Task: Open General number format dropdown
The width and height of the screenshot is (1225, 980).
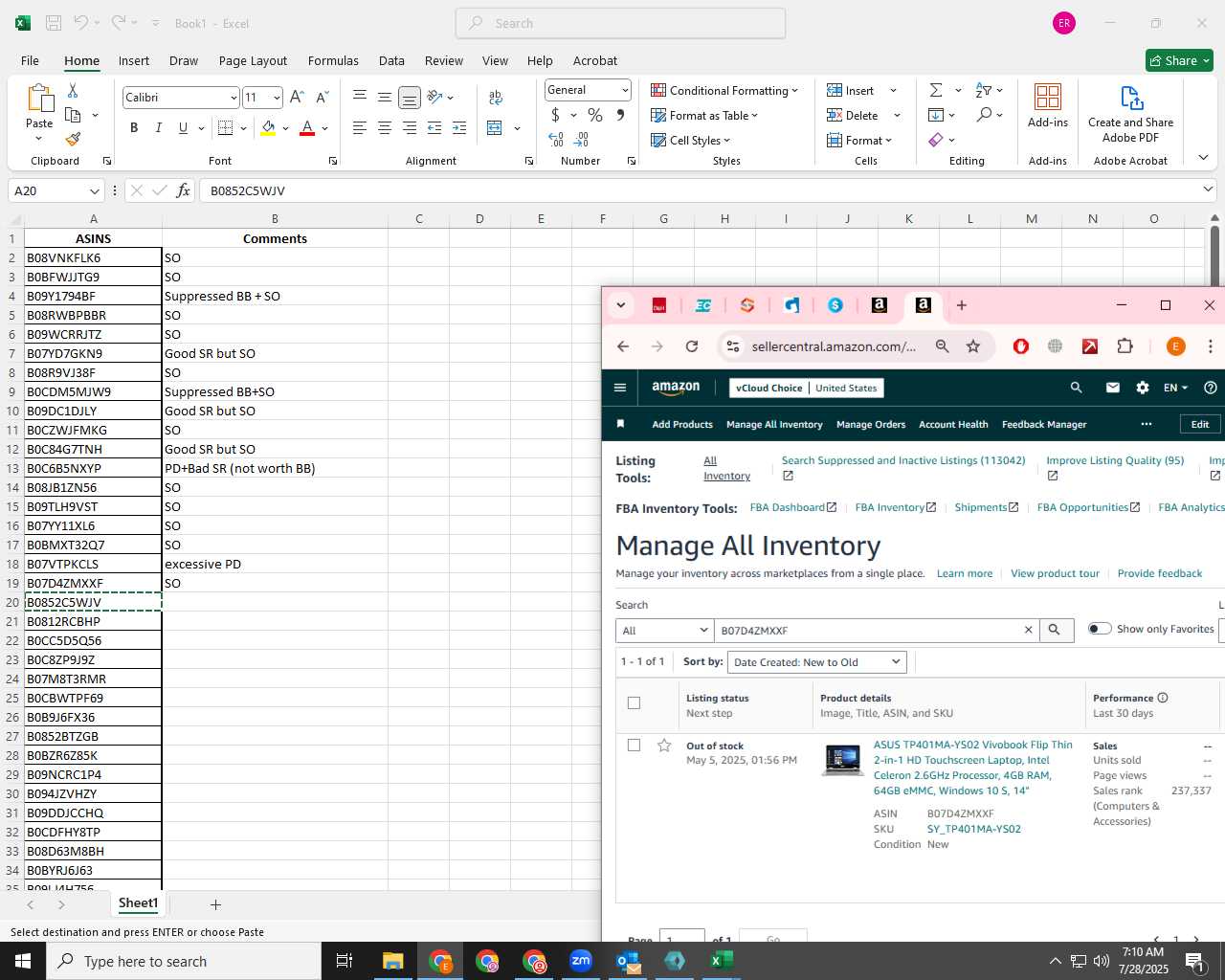Action: click(x=625, y=90)
